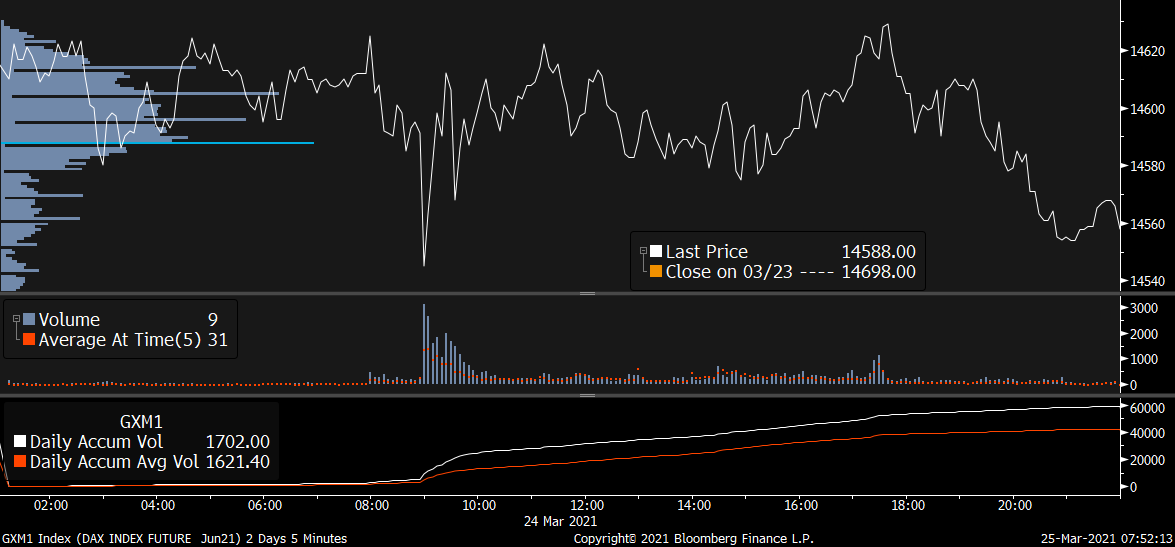Click the 12:00 time axis label
1175x547 pixels.
tap(586, 505)
